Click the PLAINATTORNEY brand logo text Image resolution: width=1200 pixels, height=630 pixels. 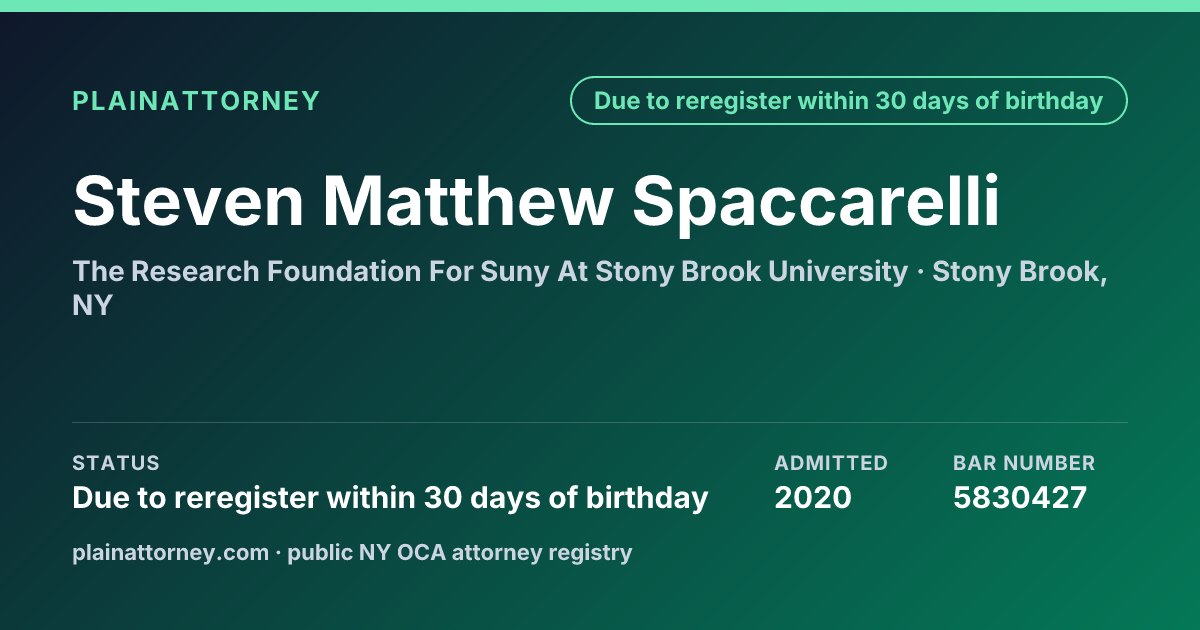coord(196,101)
